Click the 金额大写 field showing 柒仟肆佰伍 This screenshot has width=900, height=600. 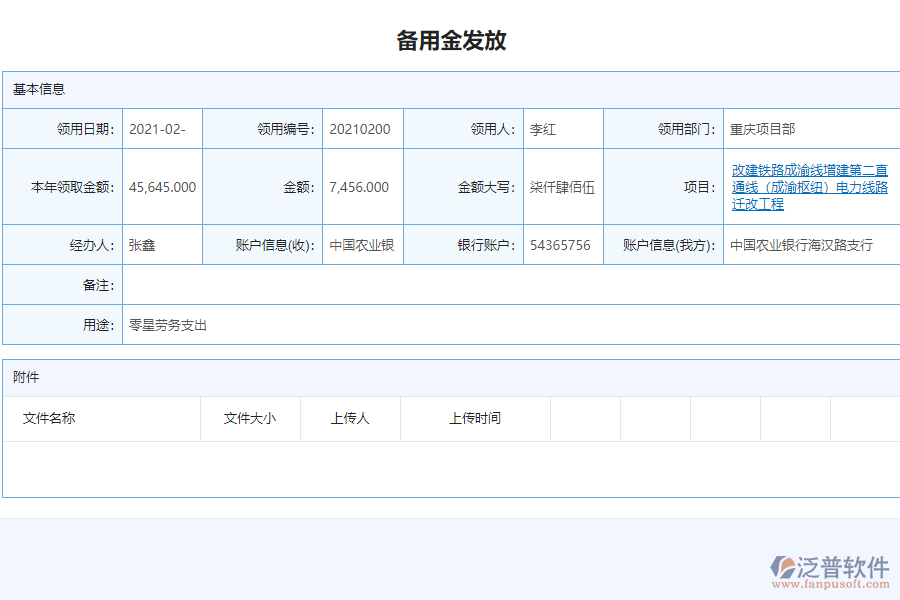563,187
